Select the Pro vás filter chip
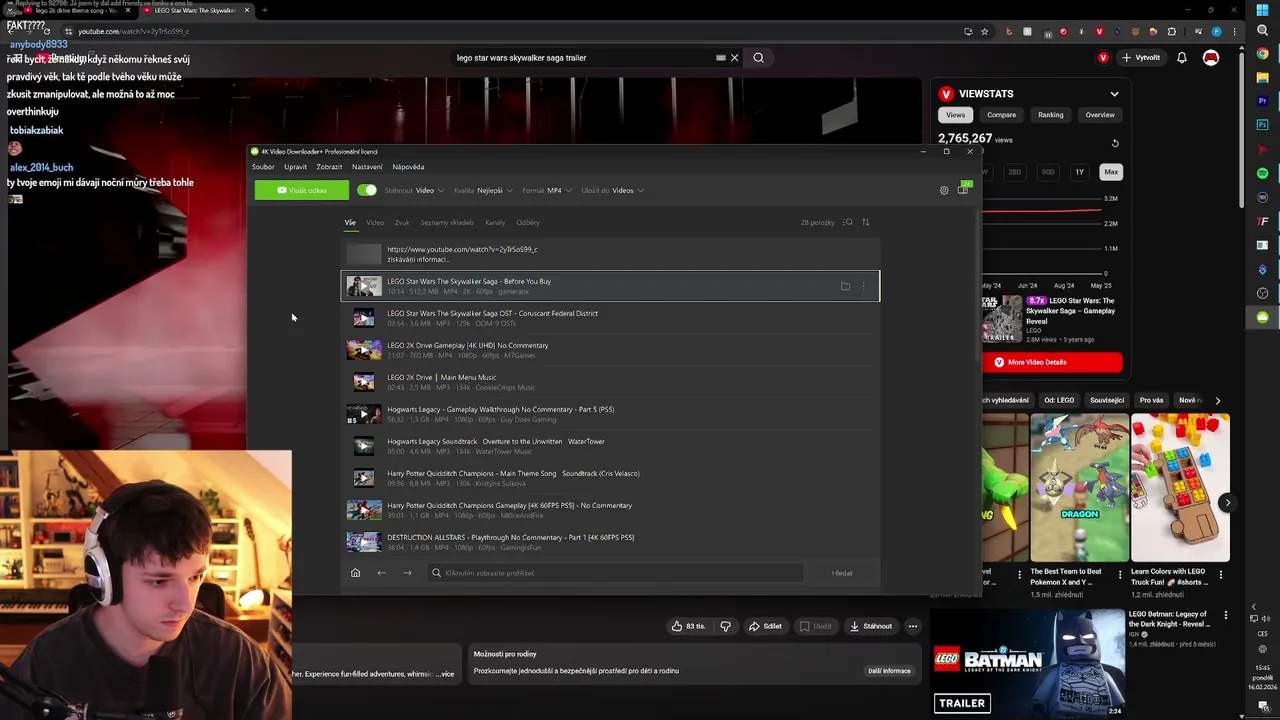The width and height of the screenshot is (1280, 720). coord(1151,400)
